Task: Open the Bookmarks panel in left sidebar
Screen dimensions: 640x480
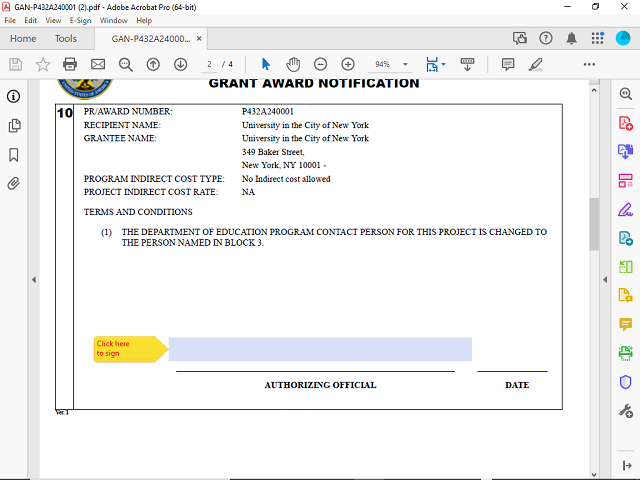Action: click(14, 155)
